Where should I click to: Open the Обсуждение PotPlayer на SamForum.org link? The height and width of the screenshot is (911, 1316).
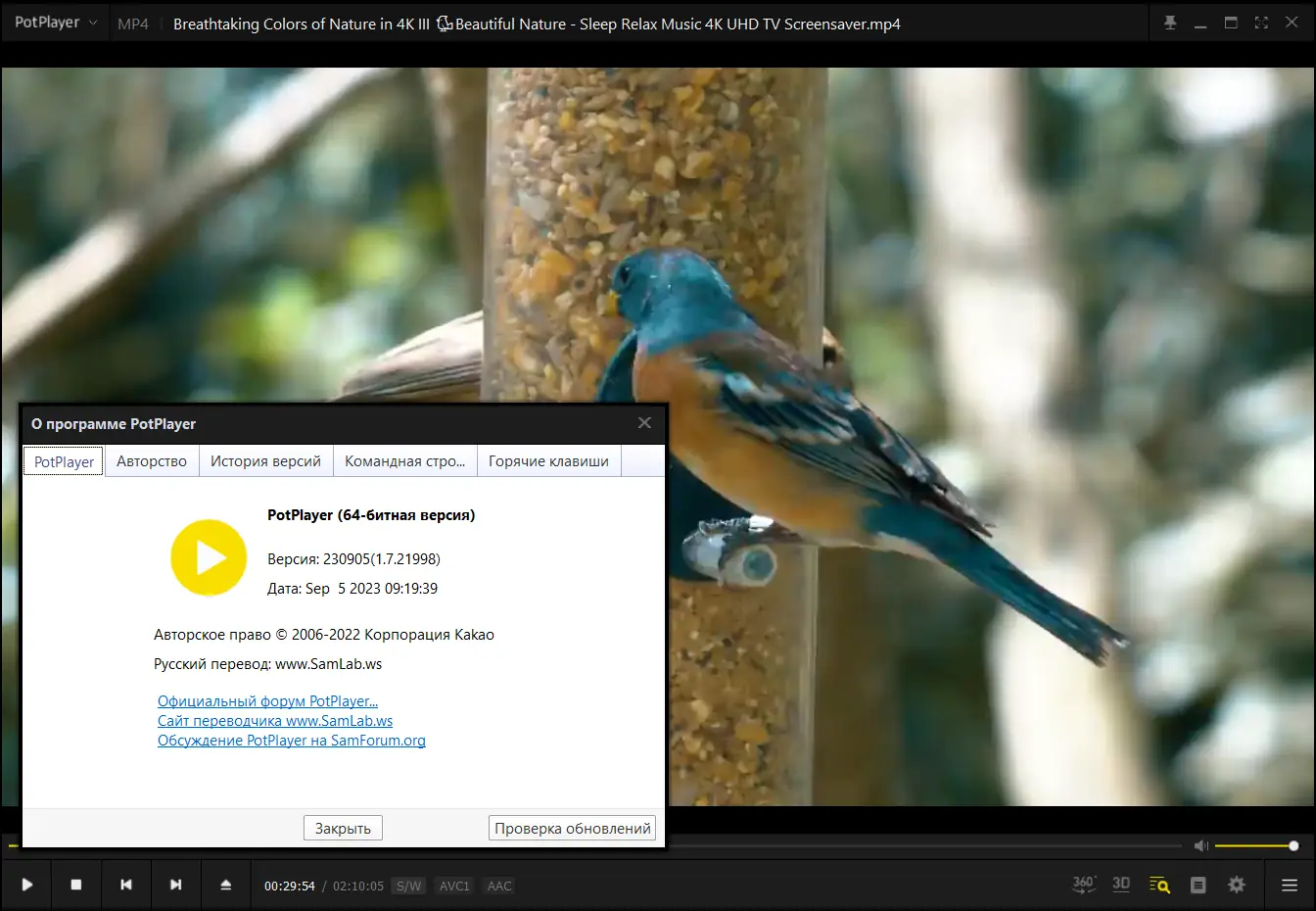click(x=292, y=741)
